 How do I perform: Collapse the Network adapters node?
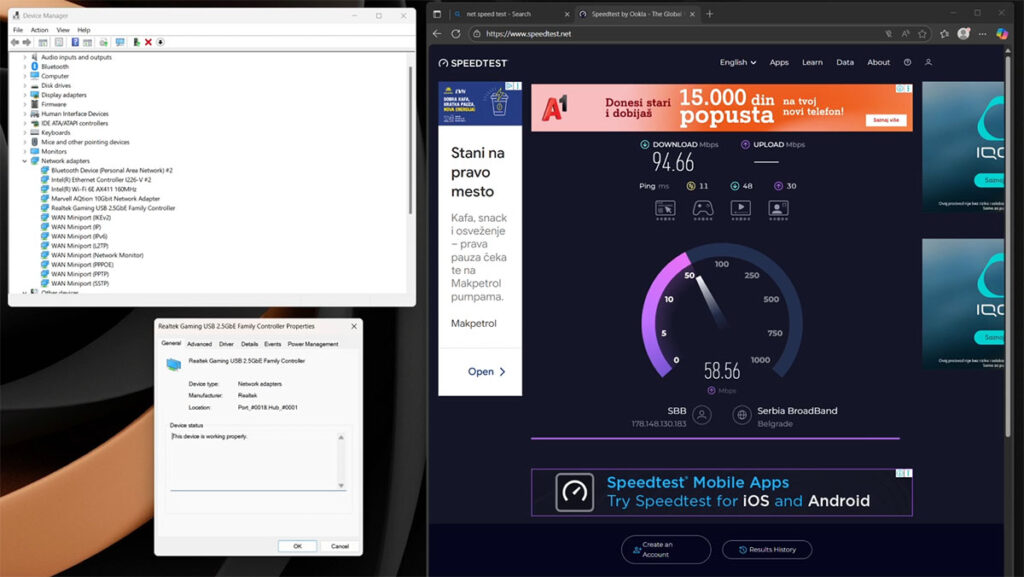25,161
